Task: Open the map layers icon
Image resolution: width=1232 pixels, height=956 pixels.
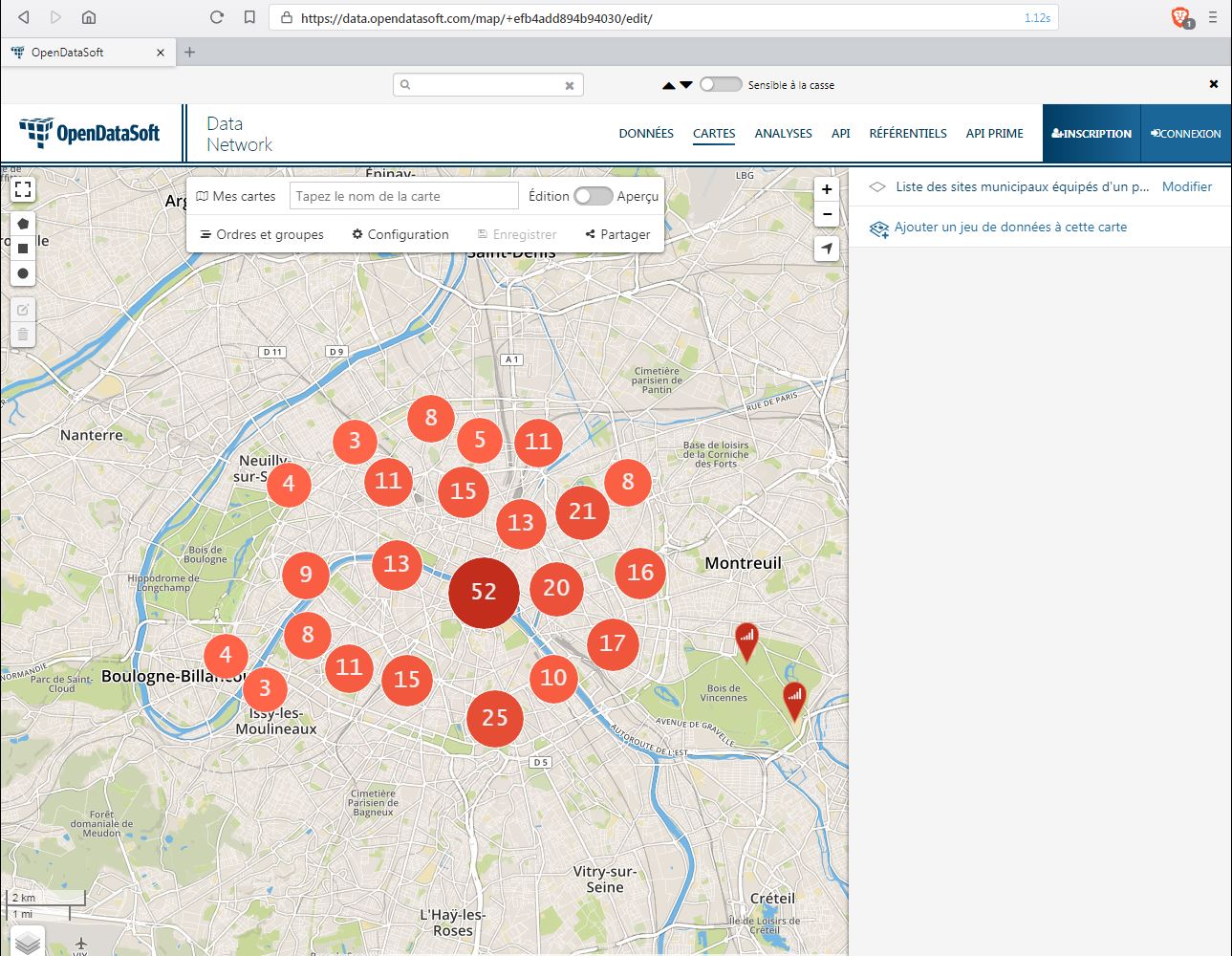Action: coord(28,943)
